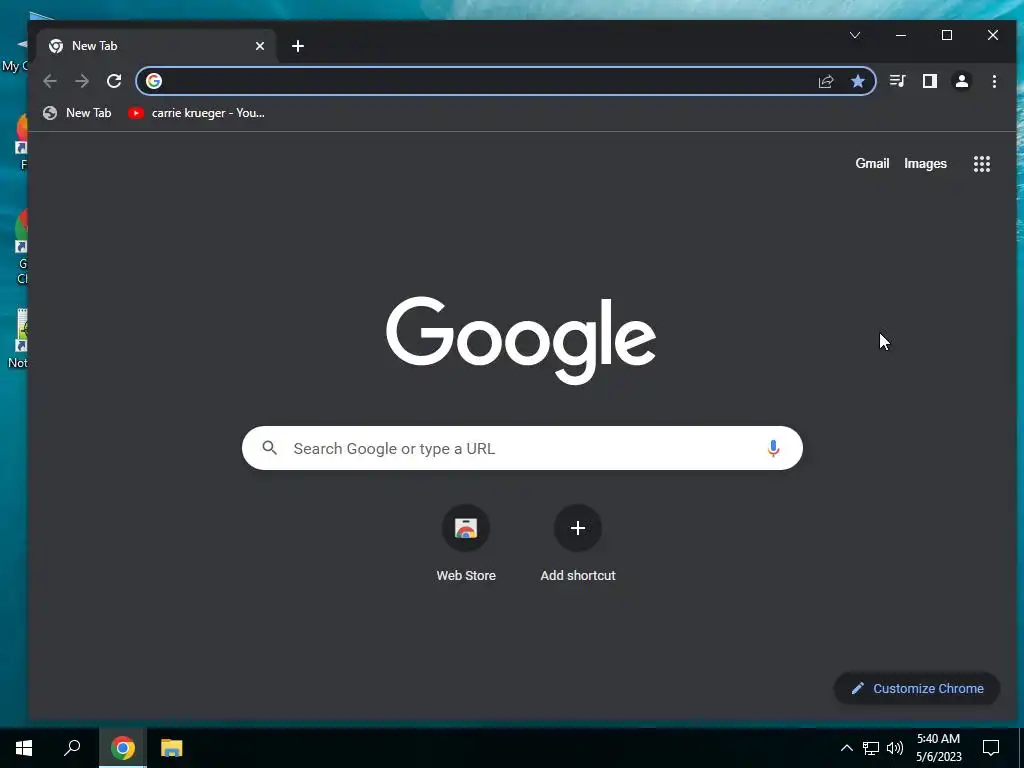Open the Images link
This screenshot has height=768, width=1024.
click(x=925, y=163)
